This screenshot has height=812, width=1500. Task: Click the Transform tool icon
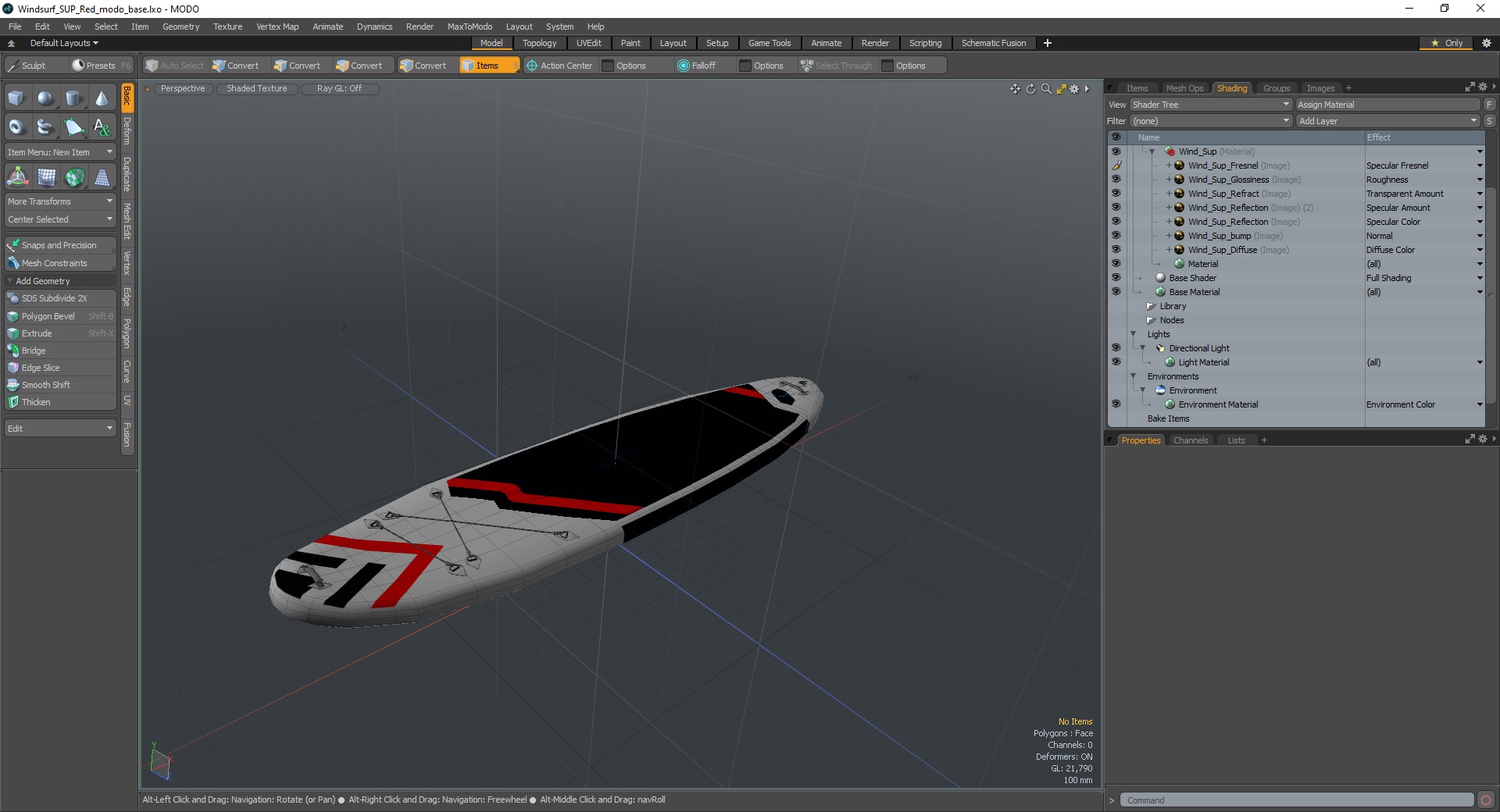pyautogui.click(x=17, y=178)
